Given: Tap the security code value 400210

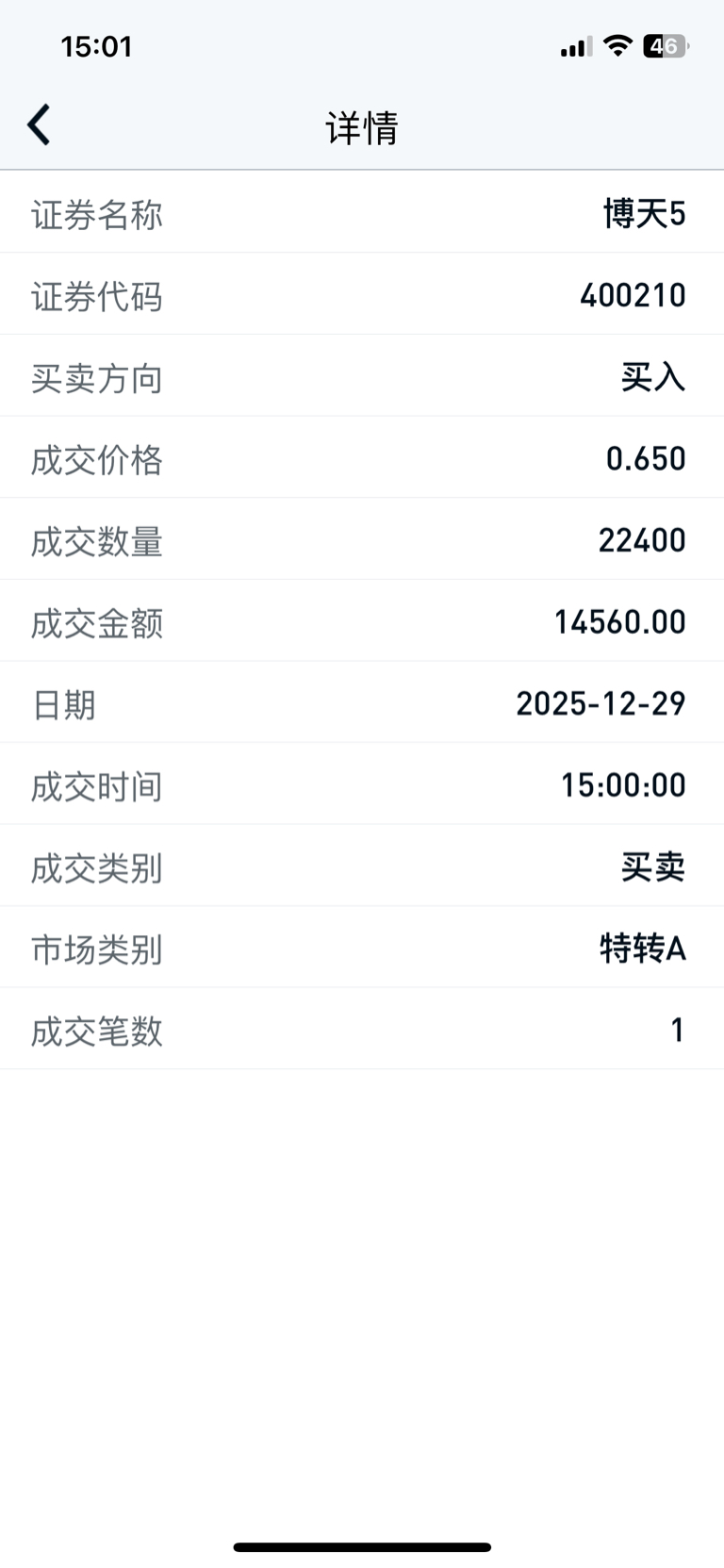Looking at the screenshot, I should 633,295.
